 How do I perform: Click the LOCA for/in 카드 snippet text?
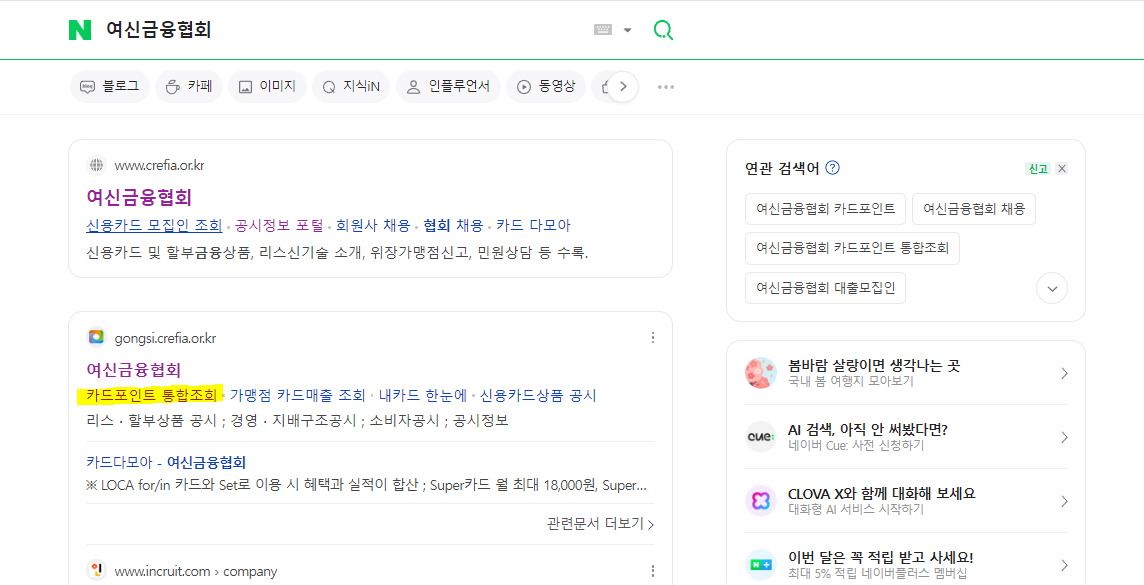366,485
